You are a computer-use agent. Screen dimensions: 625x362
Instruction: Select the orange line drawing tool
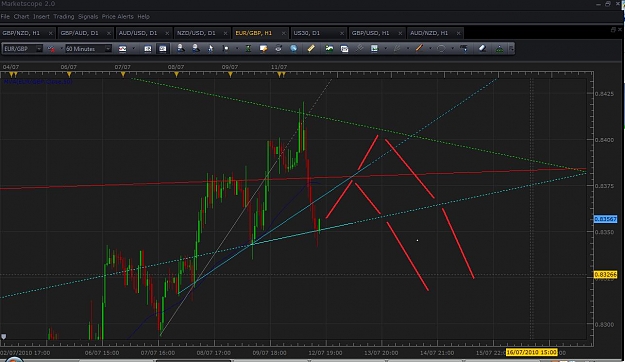click(419, 49)
